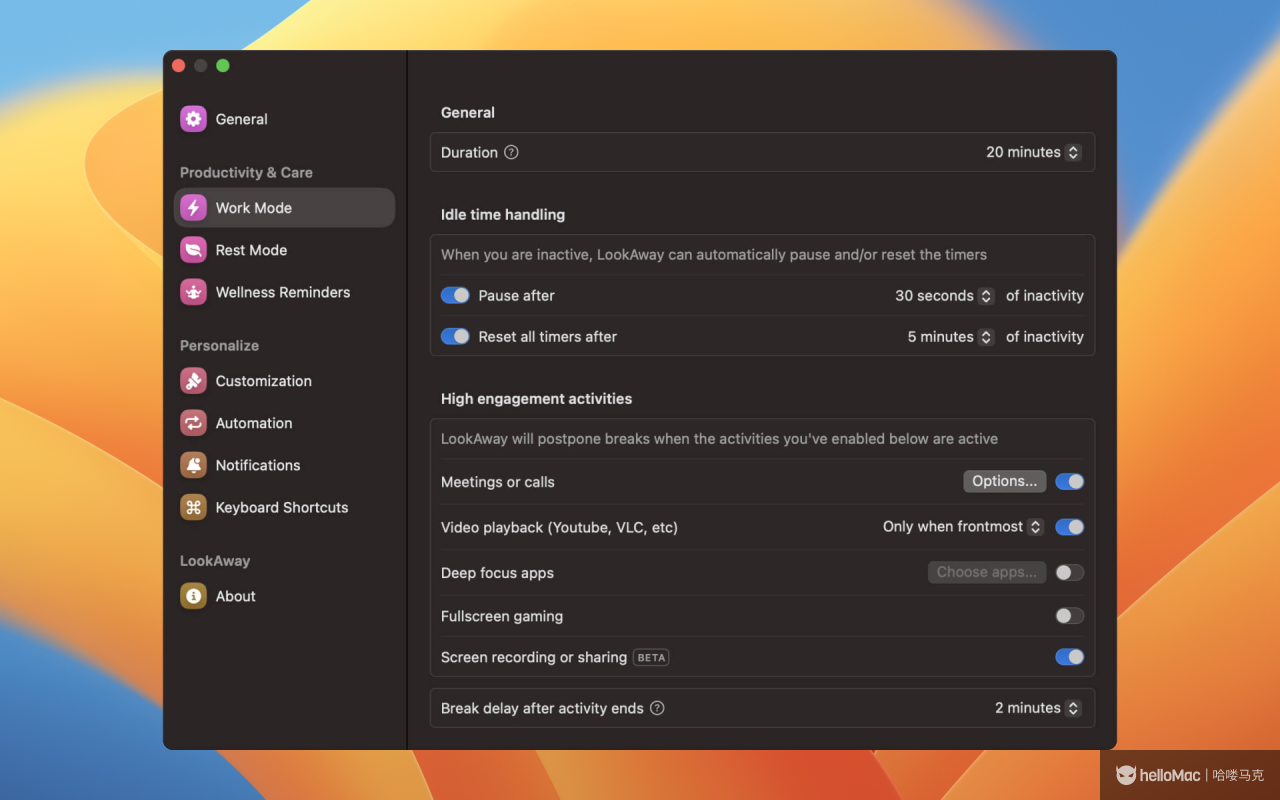The width and height of the screenshot is (1280, 800).
Task: Open the Break delay 2 minutes dropdown
Action: [1037, 708]
